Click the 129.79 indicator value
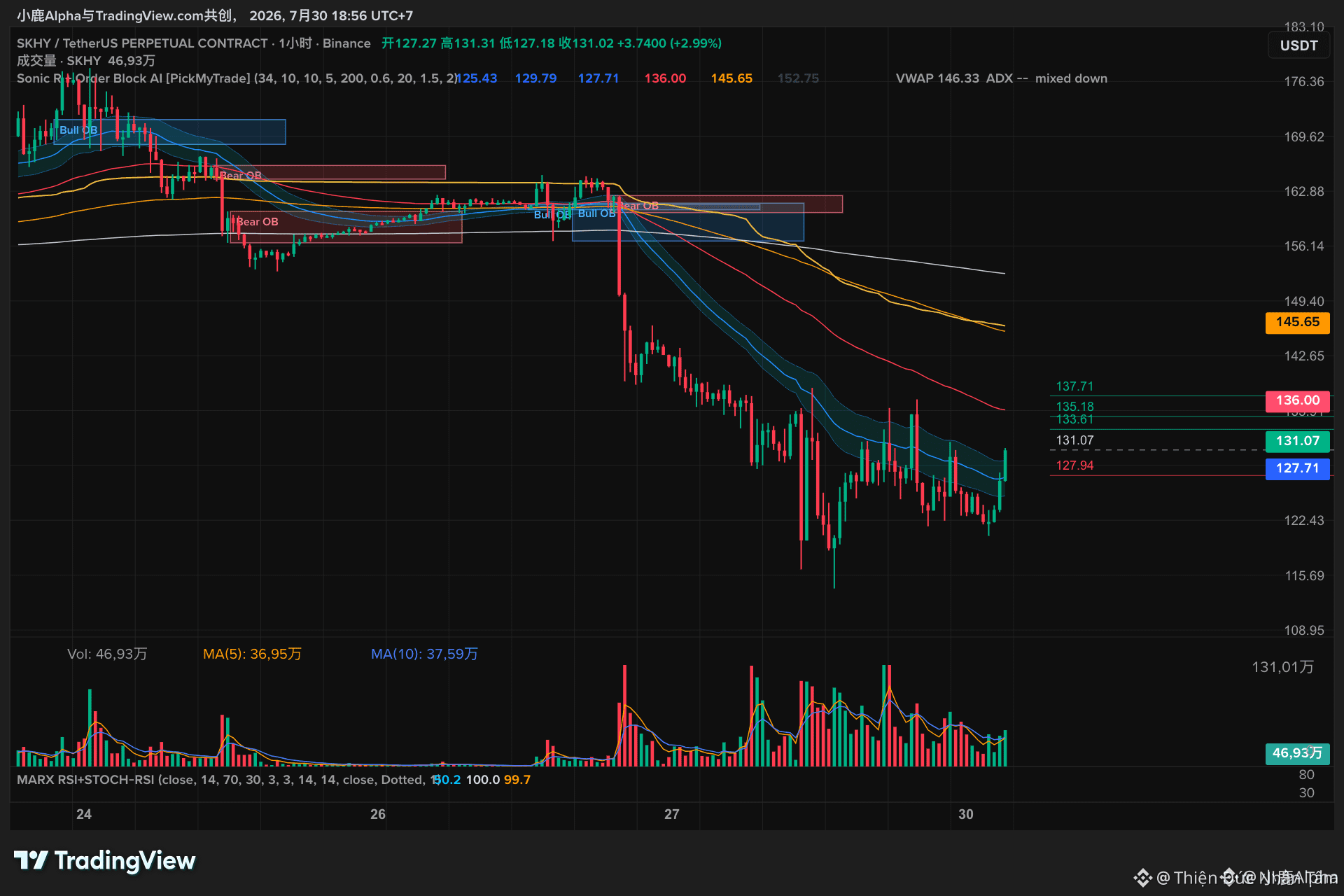Image resolution: width=1344 pixels, height=896 pixels. tap(536, 78)
